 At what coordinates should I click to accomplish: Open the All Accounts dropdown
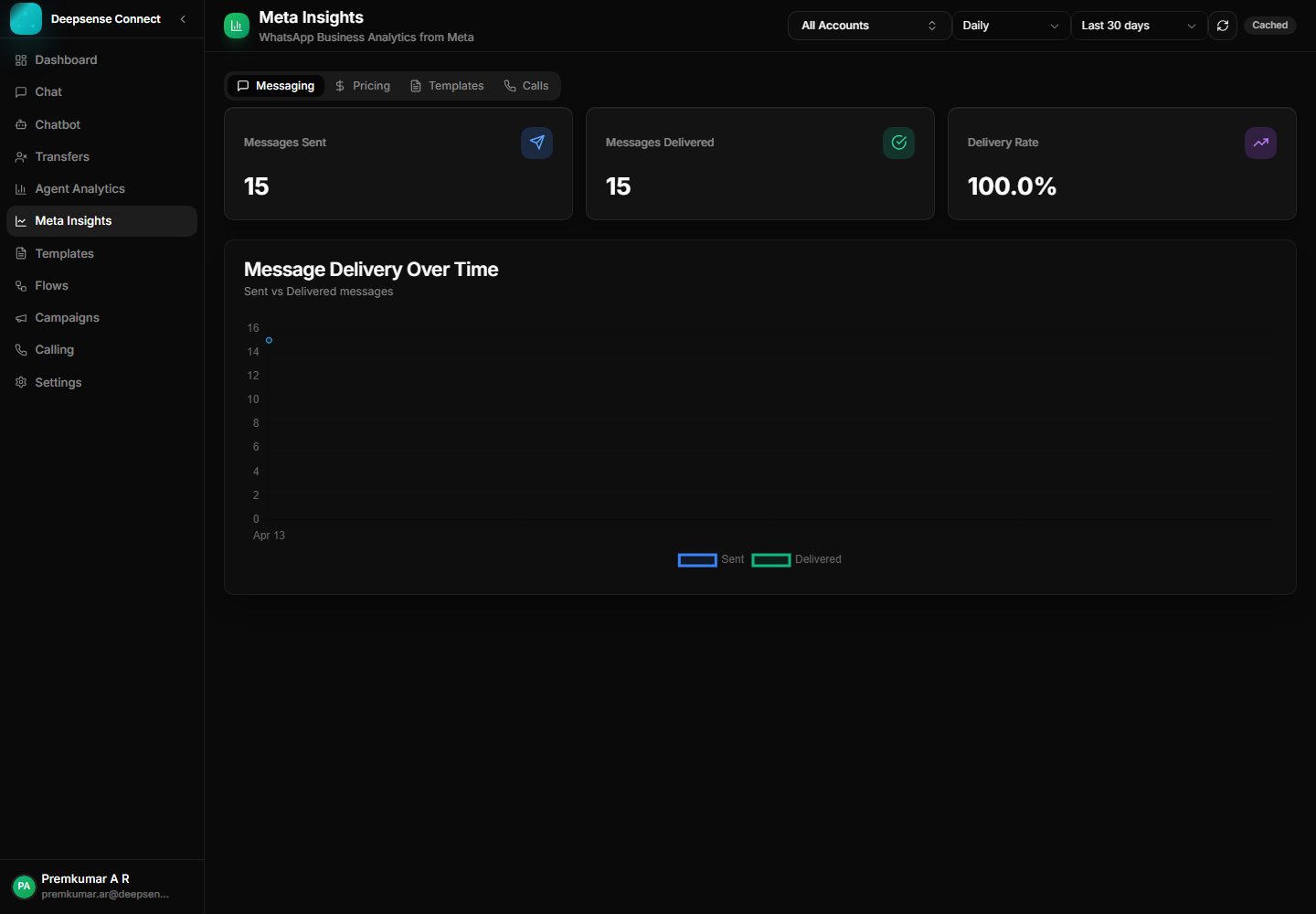868,26
